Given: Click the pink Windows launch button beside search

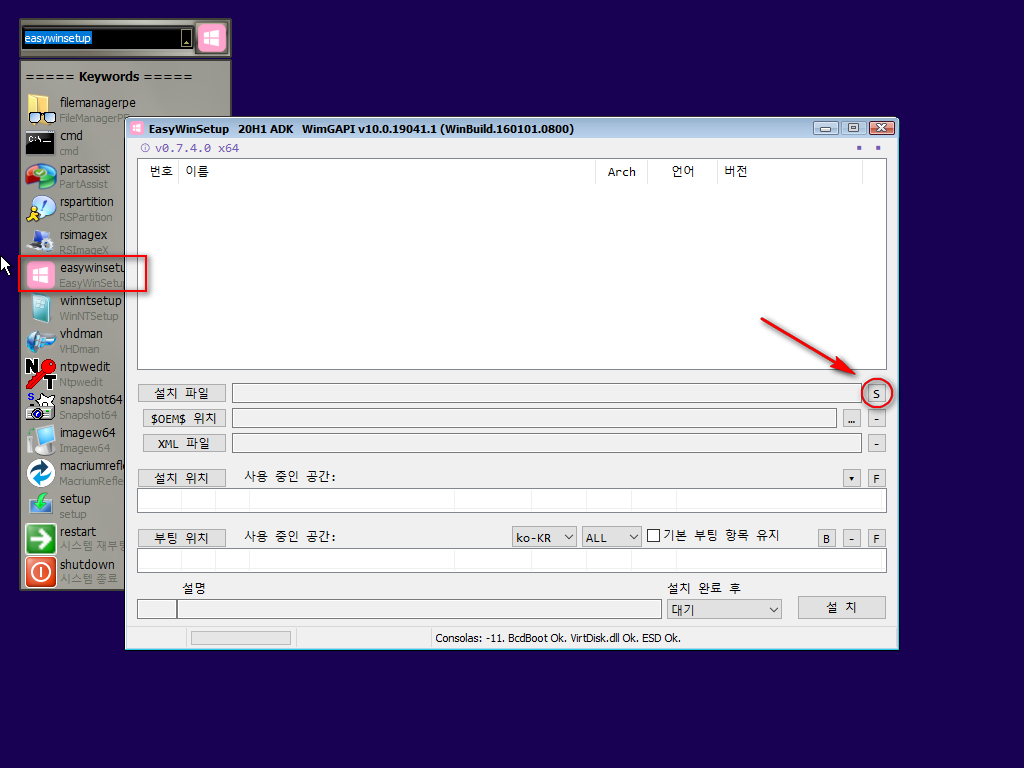Looking at the screenshot, I should pyautogui.click(x=212, y=38).
